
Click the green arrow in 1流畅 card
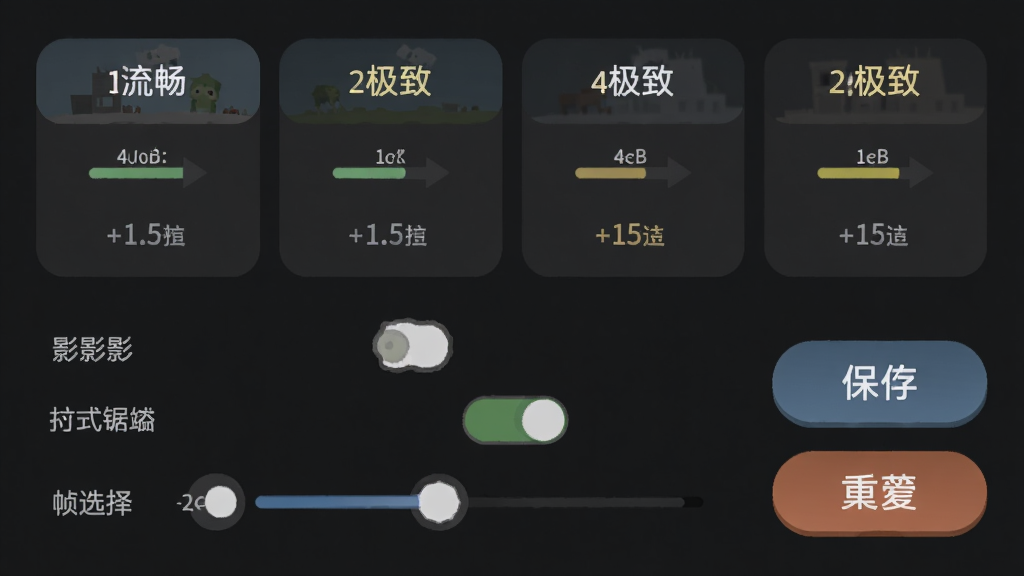coord(148,173)
